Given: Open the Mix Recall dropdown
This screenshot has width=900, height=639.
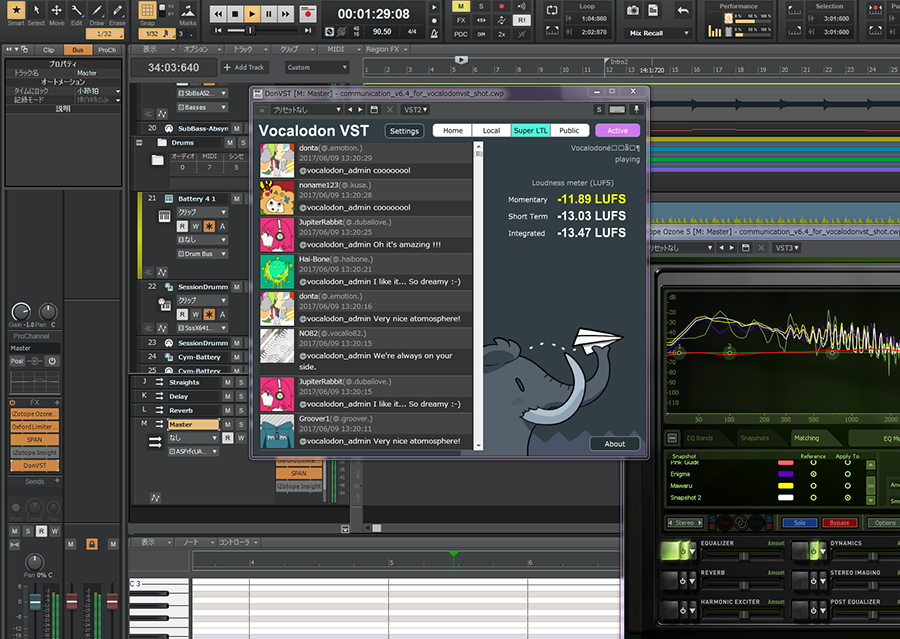Looking at the screenshot, I should (657, 33).
